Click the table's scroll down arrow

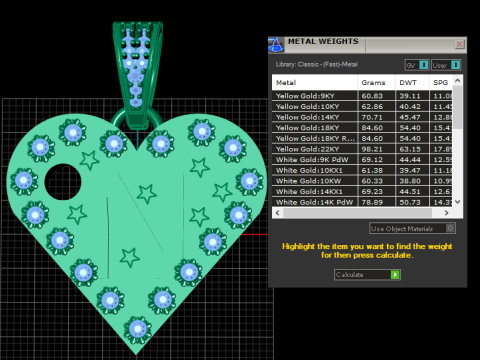click(458, 202)
